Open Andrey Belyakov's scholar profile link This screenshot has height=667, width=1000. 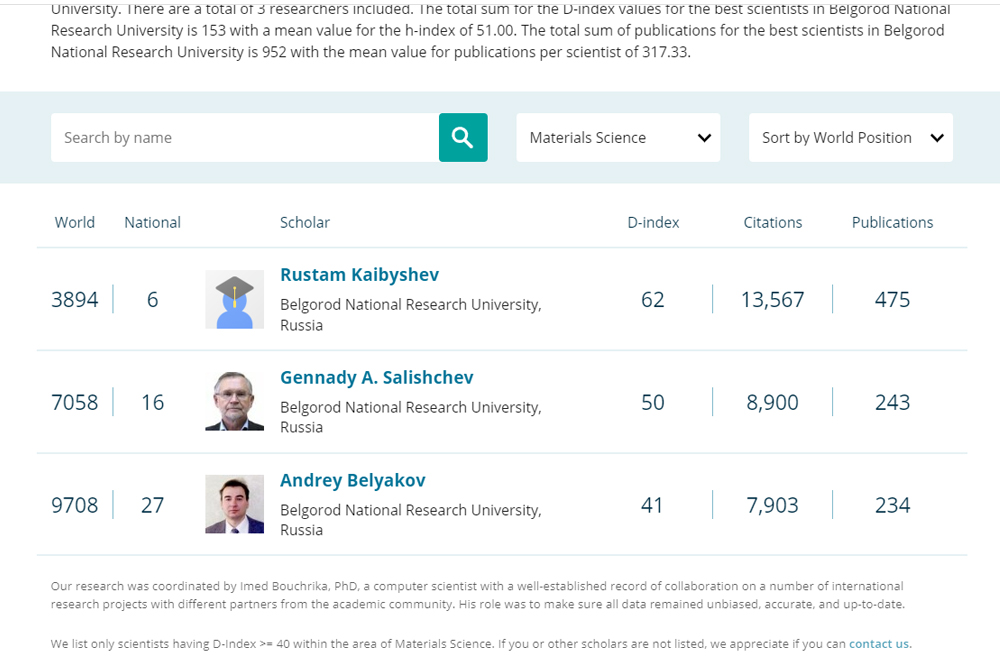point(352,481)
